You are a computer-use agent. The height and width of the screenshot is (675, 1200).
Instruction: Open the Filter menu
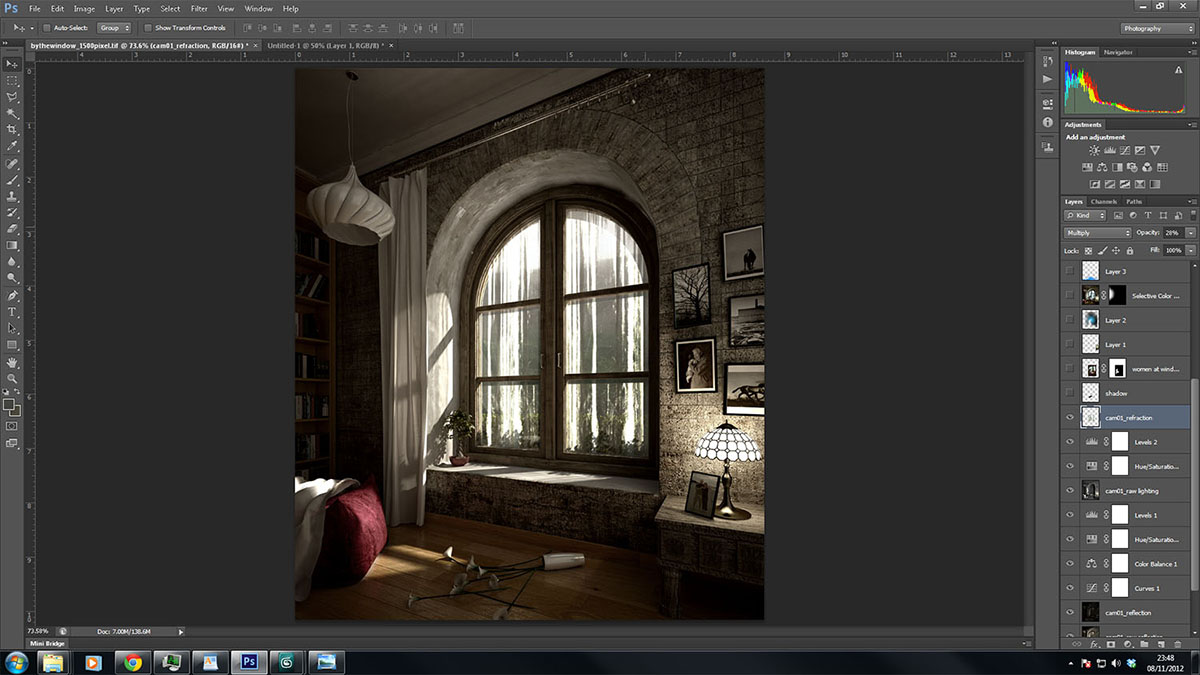pyautogui.click(x=199, y=8)
